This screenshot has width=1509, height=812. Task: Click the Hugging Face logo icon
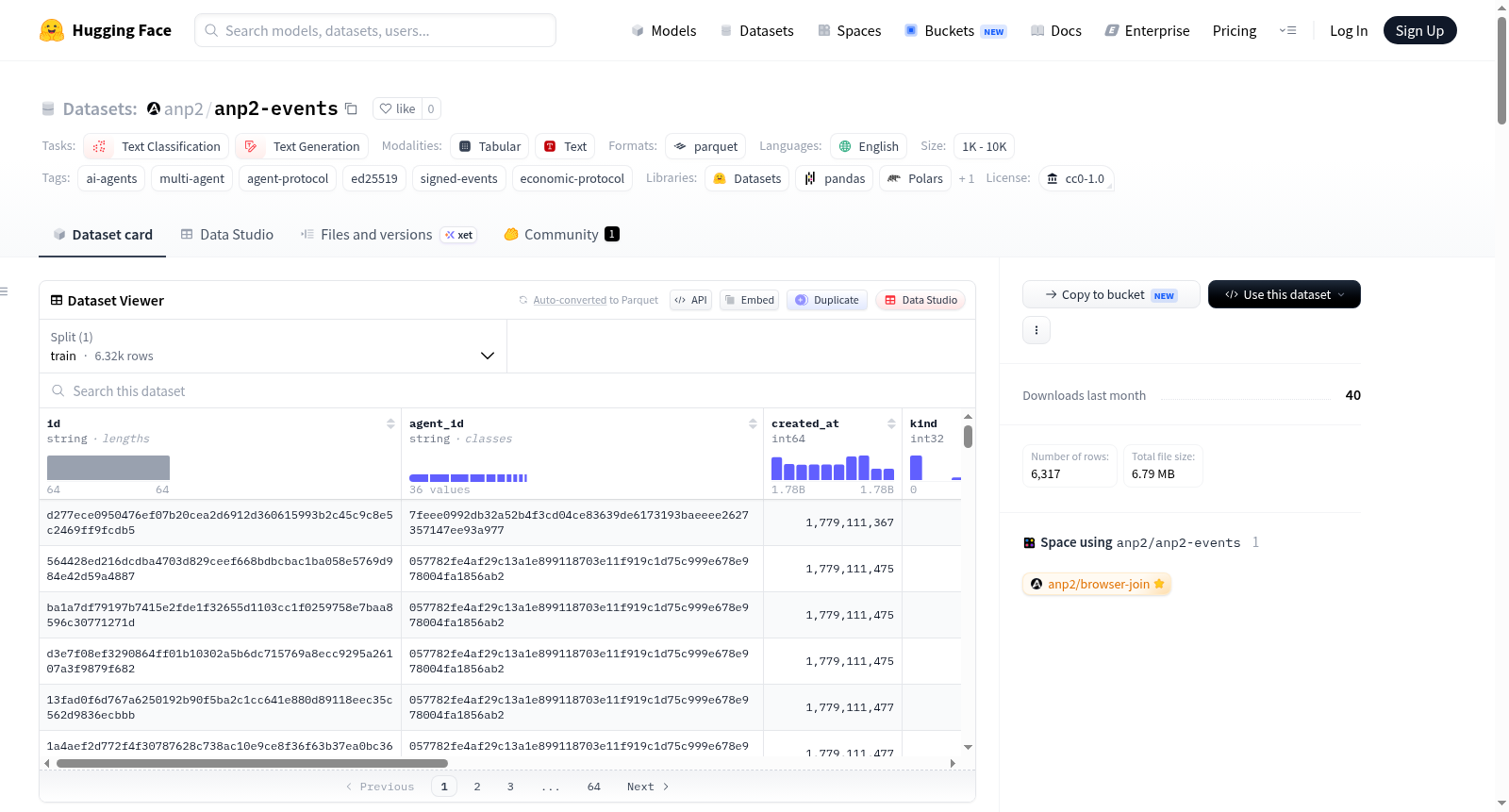[52, 30]
